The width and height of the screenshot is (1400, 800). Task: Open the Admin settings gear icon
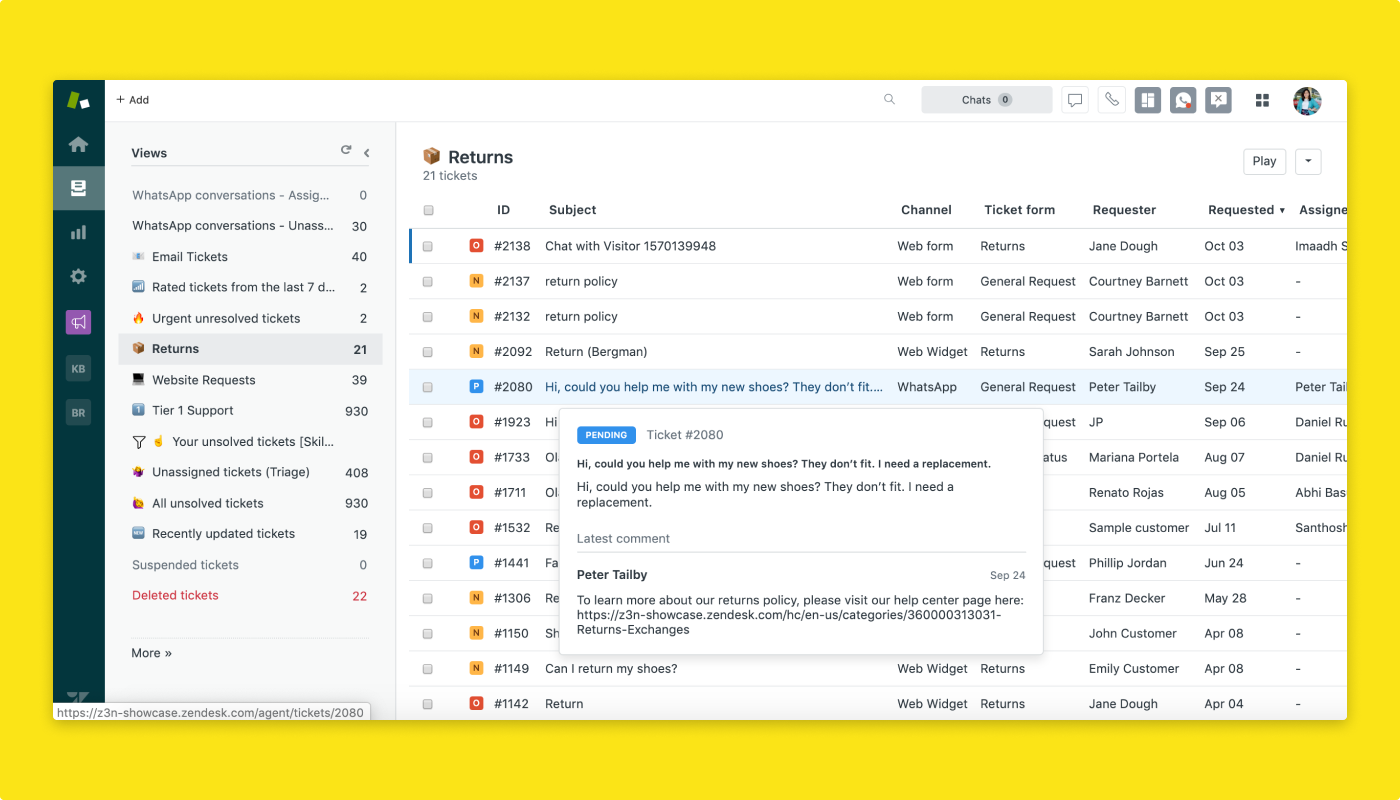[x=78, y=277]
